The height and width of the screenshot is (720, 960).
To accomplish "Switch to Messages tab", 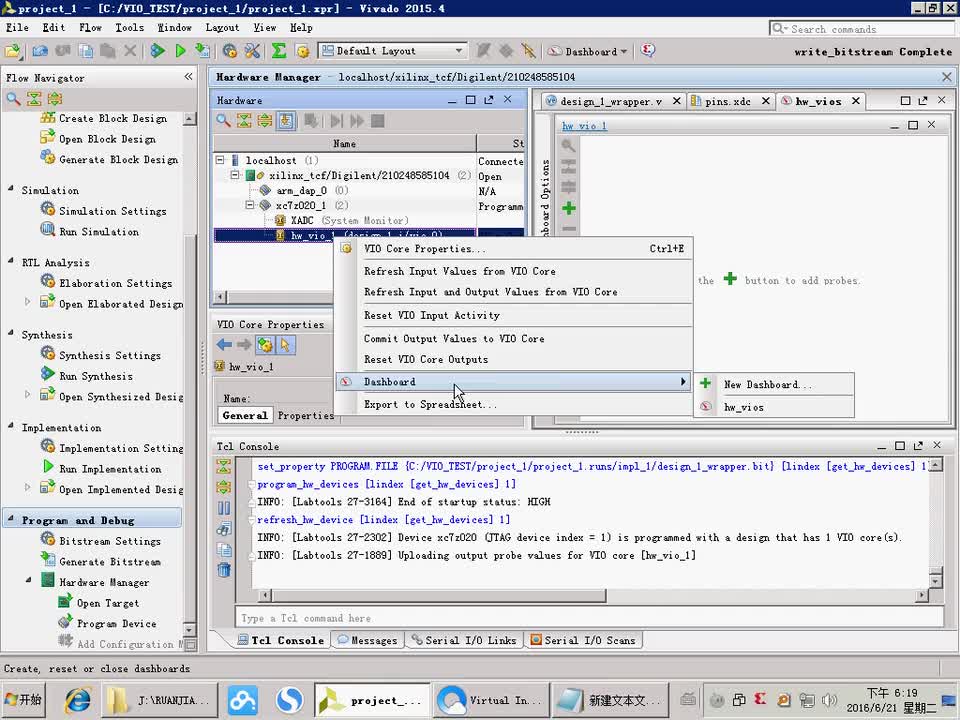I will pos(367,640).
